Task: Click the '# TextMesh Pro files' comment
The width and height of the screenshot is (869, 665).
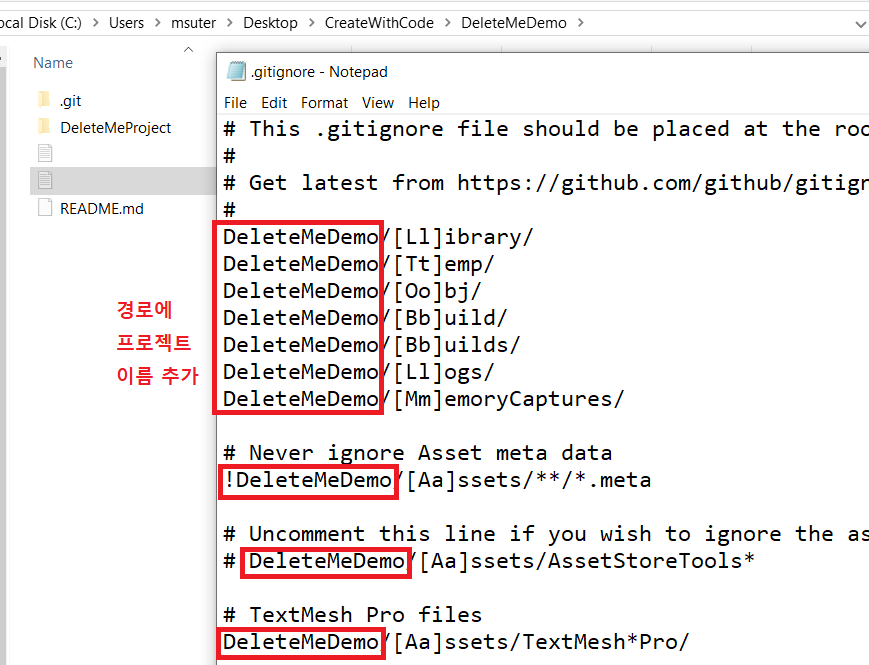Action: pyautogui.click(x=352, y=615)
